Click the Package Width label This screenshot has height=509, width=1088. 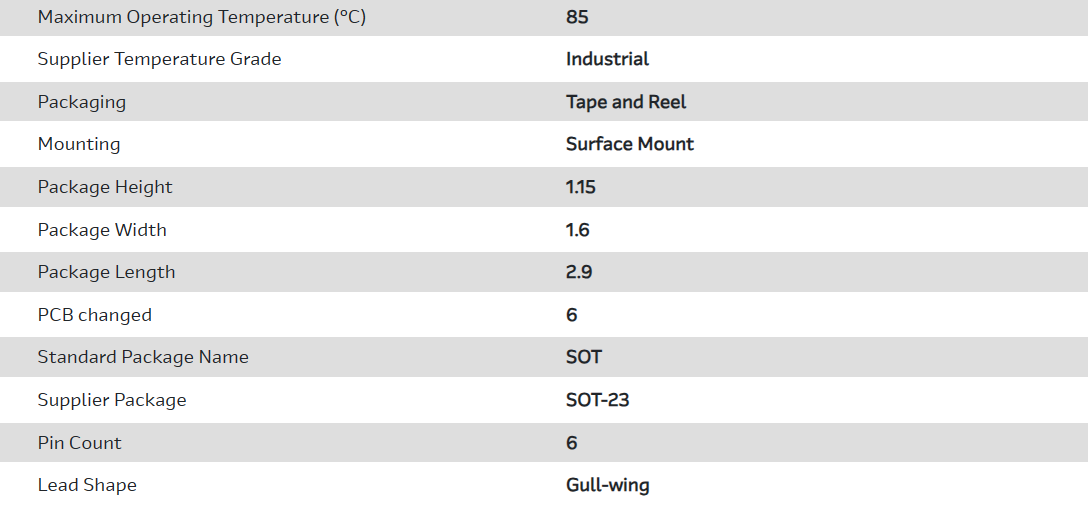click(x=102, y=230)
